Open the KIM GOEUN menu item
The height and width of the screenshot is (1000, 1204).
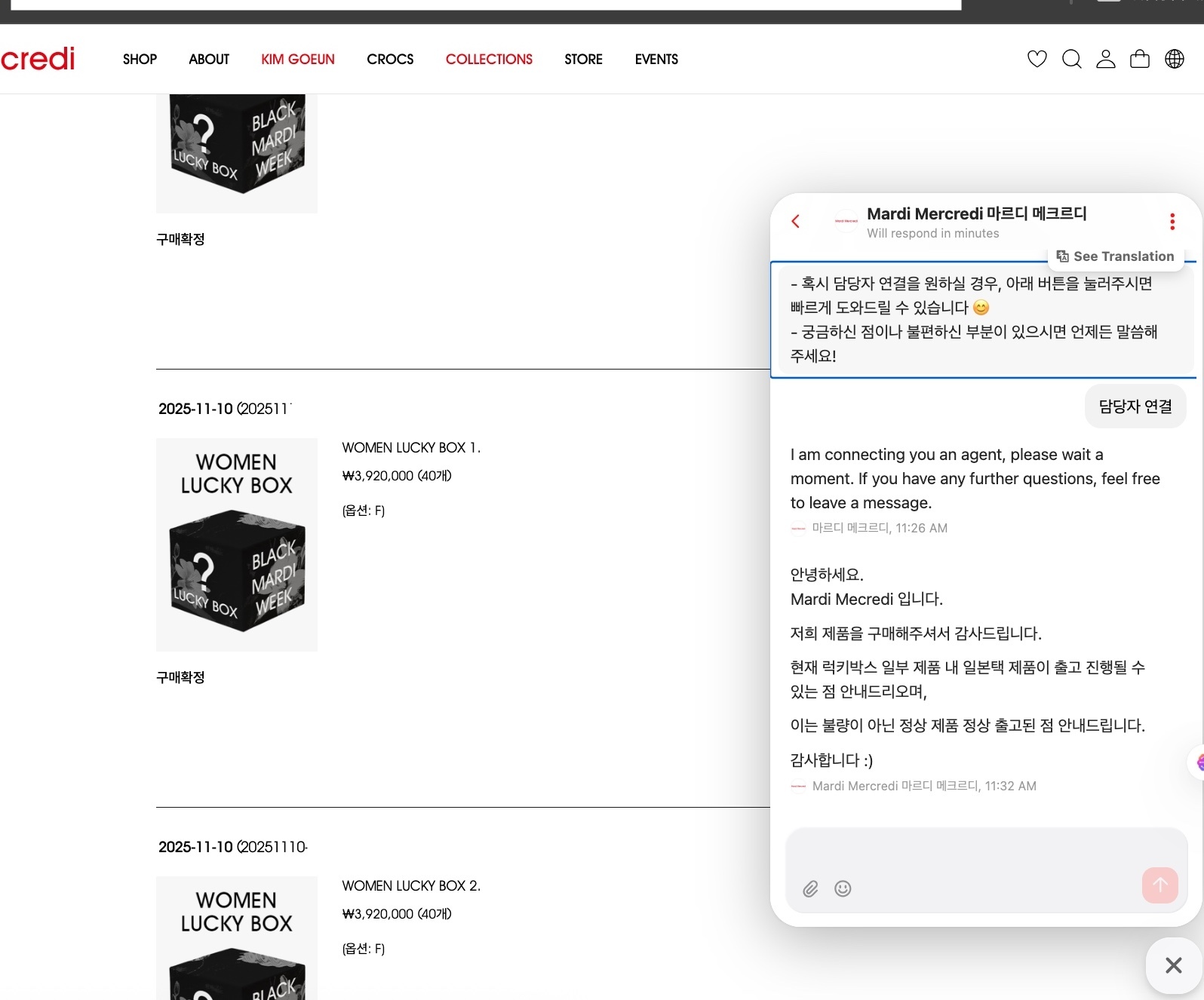click(298, 59)
